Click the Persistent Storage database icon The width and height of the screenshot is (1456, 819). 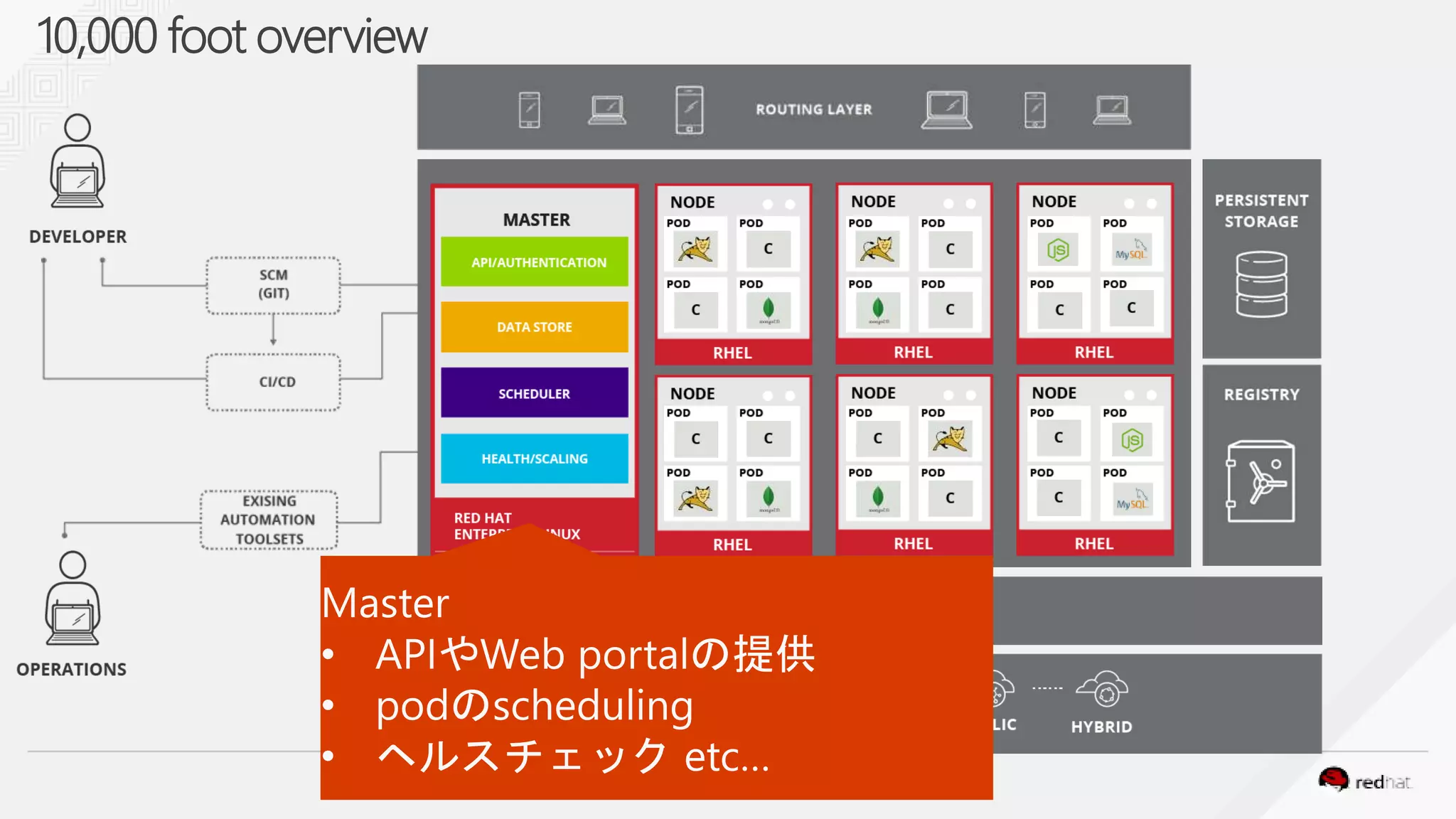pos(1261,284)
